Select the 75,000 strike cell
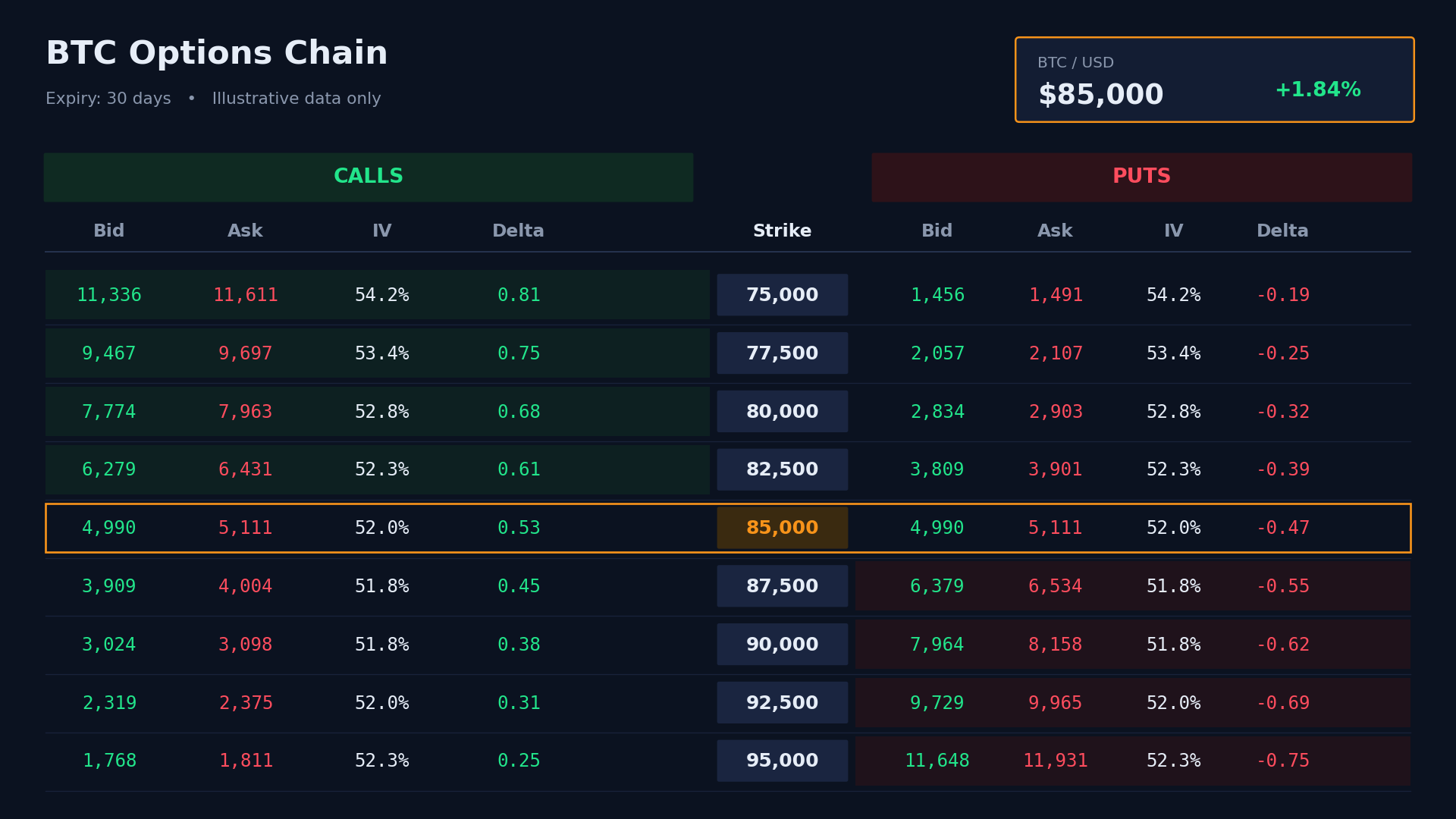This screenshot has width=1456, height=819. point(783,295)
